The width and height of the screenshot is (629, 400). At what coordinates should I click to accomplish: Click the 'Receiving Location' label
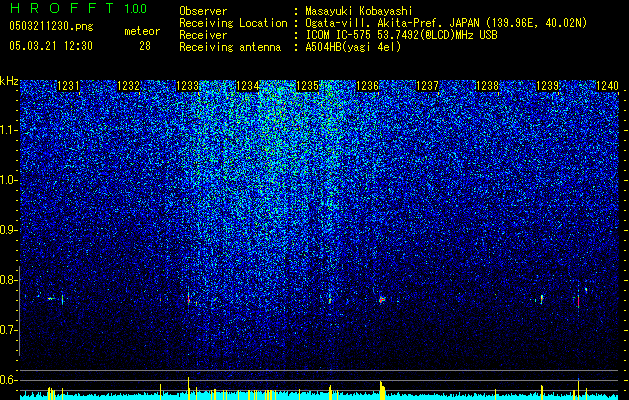pyautogui.click(x=233, y=23)
